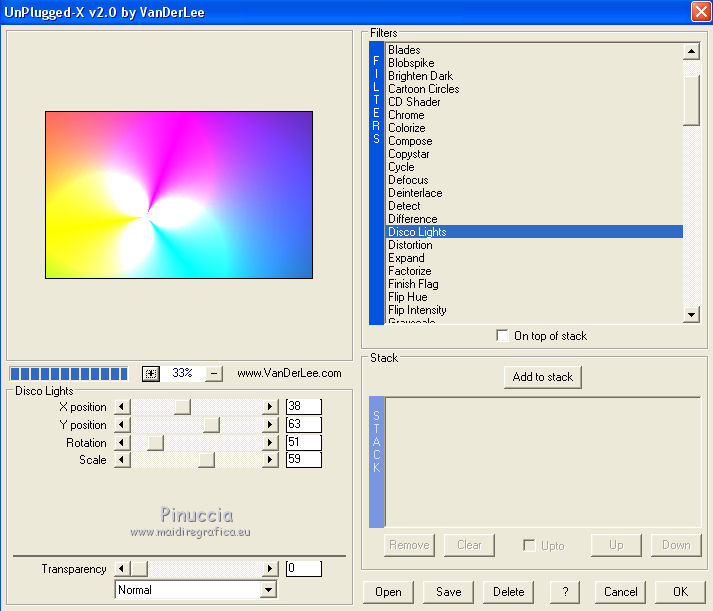Viewport: 713px width, 611px height.
Task: Click the Transparency slider thumb
Action: pyautogui.click(x=139, y=568)
